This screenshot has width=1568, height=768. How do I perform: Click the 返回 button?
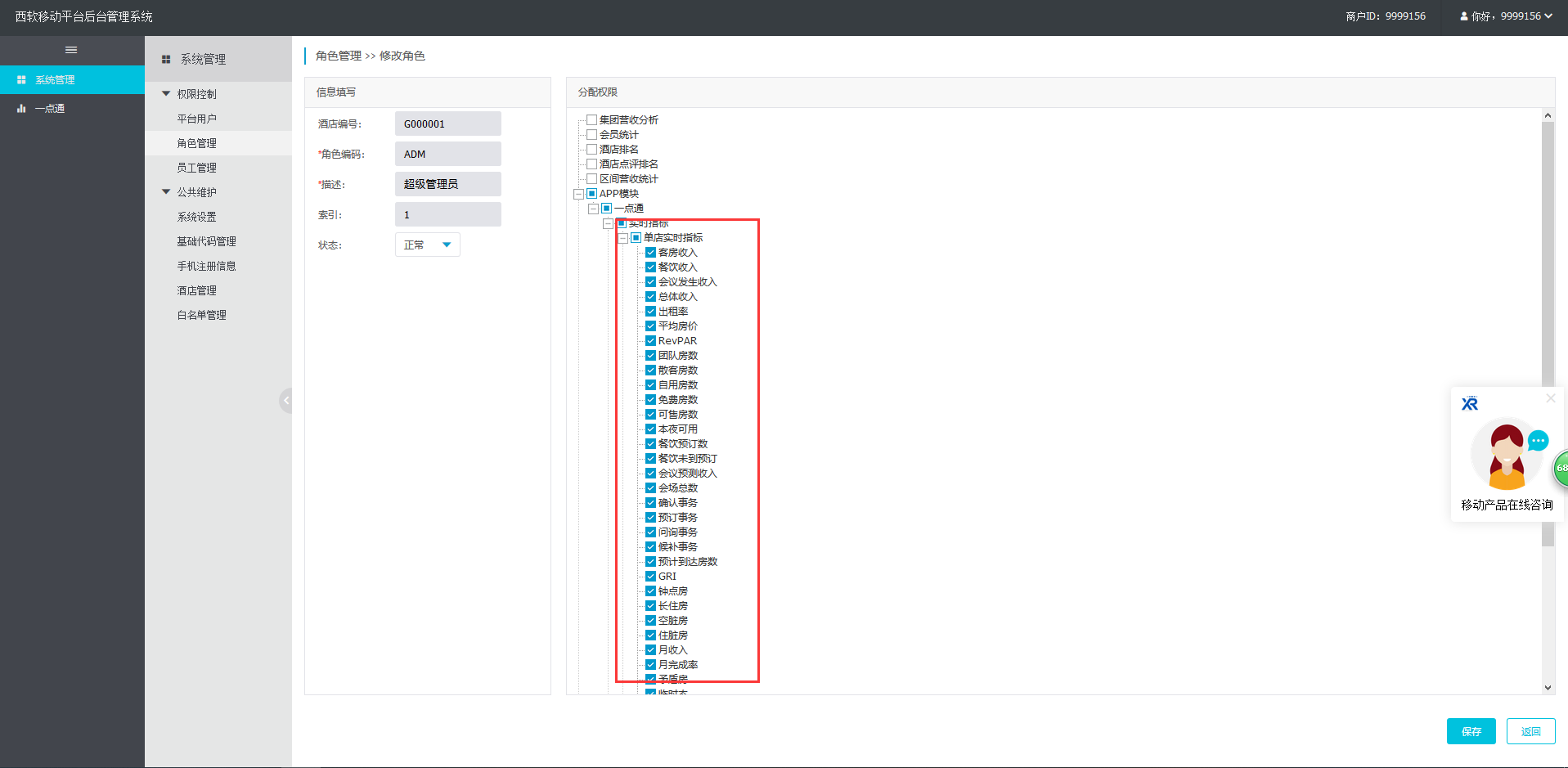tap(1530, 731)
